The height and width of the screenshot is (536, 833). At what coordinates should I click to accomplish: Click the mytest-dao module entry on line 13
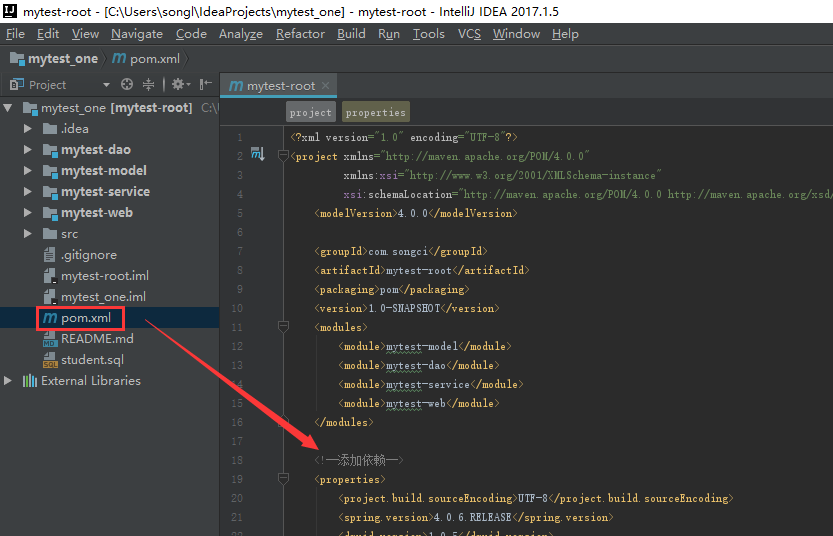click(x=416, y=365)
